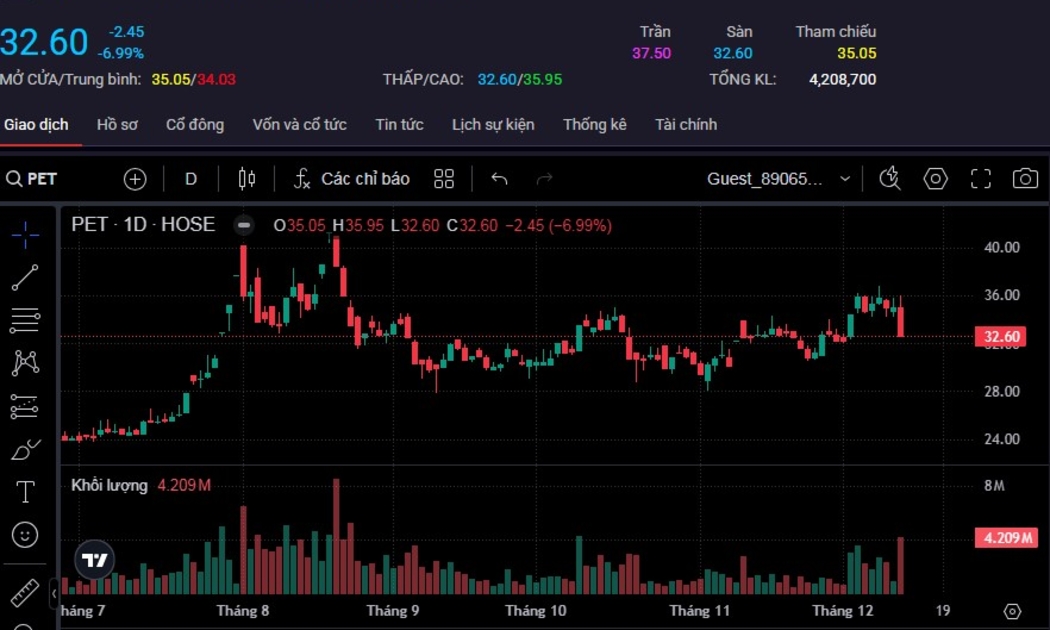
Task: Select the trend line drawing tool
Action: [25, 278]
